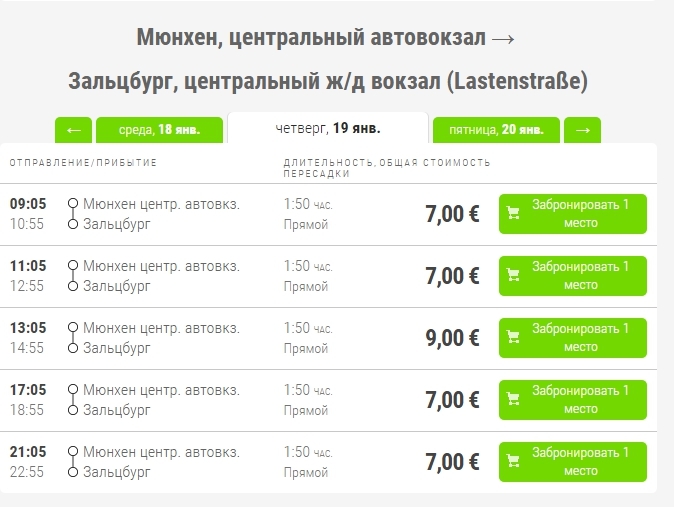
Task: Click the previous day left arrow button
Action: click(73, 130)
